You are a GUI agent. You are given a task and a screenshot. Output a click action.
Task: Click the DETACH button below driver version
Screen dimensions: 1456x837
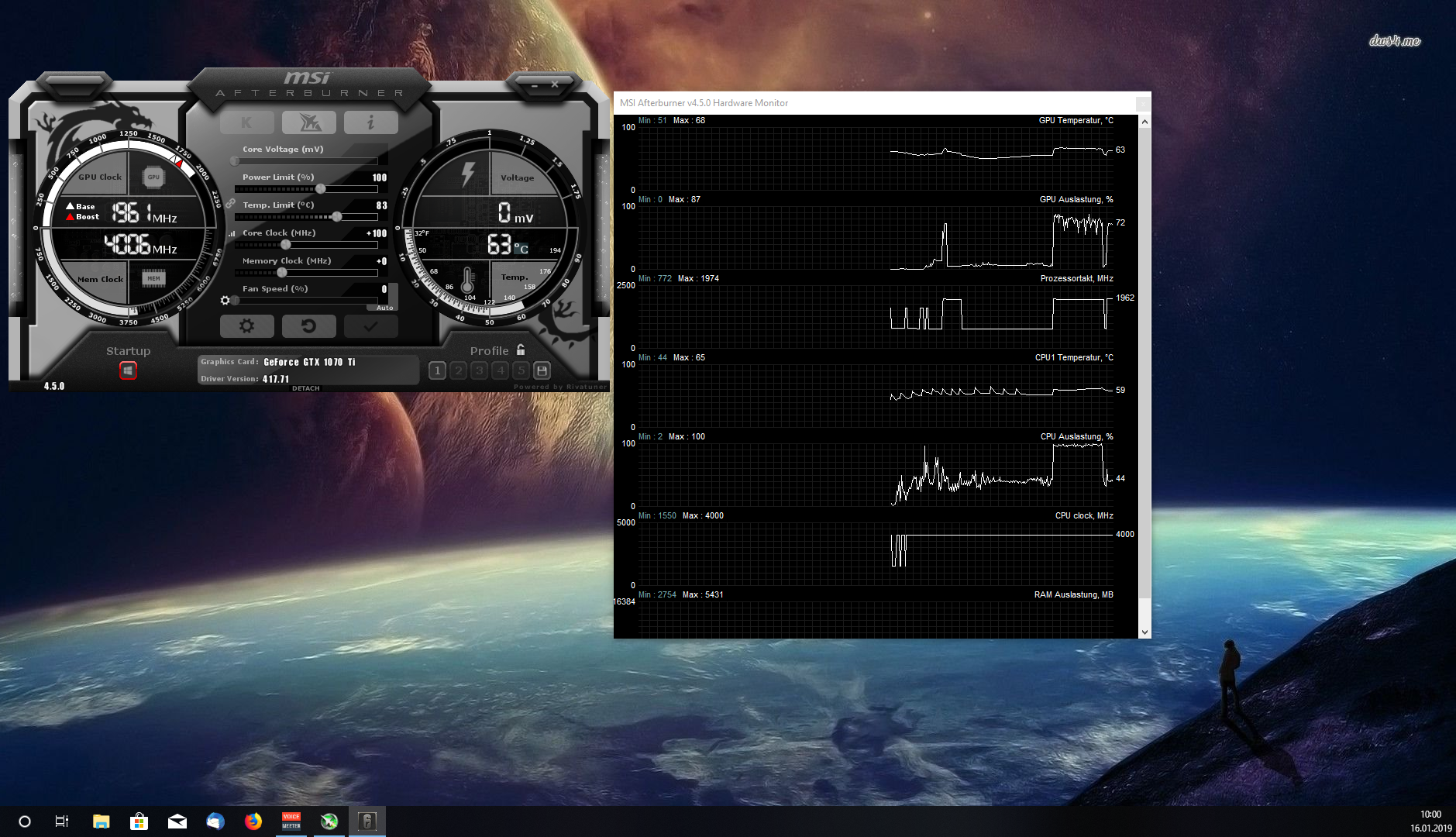(x=306, y=388)
